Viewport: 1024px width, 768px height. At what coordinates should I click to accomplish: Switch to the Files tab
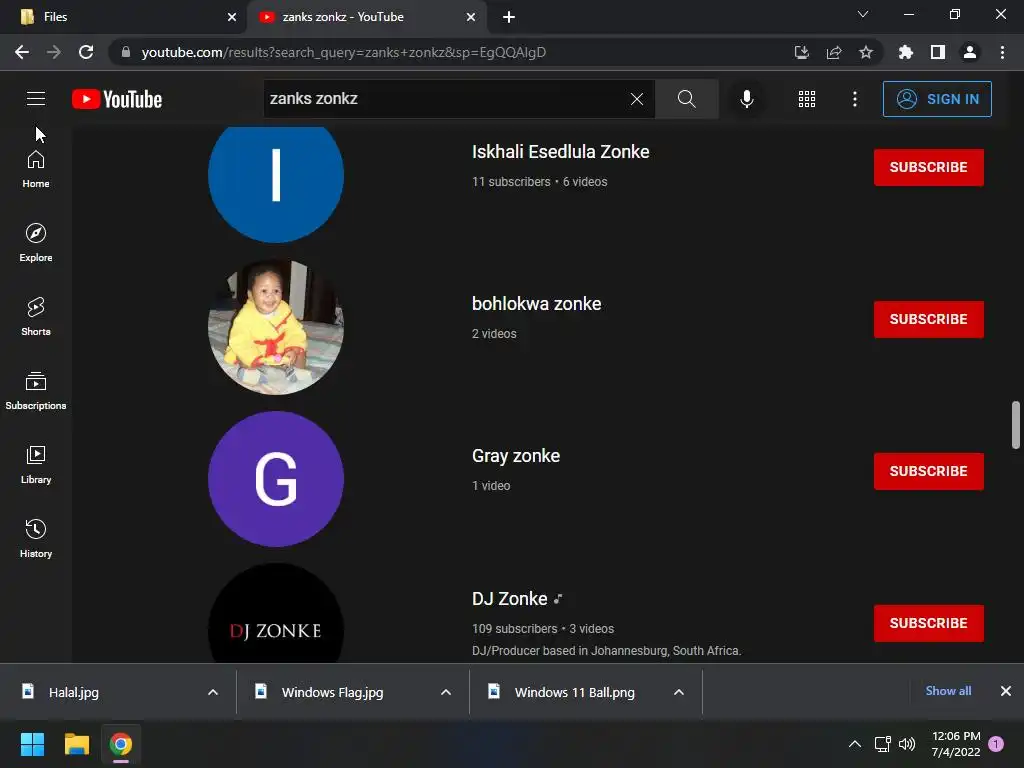tap(124, 17)
